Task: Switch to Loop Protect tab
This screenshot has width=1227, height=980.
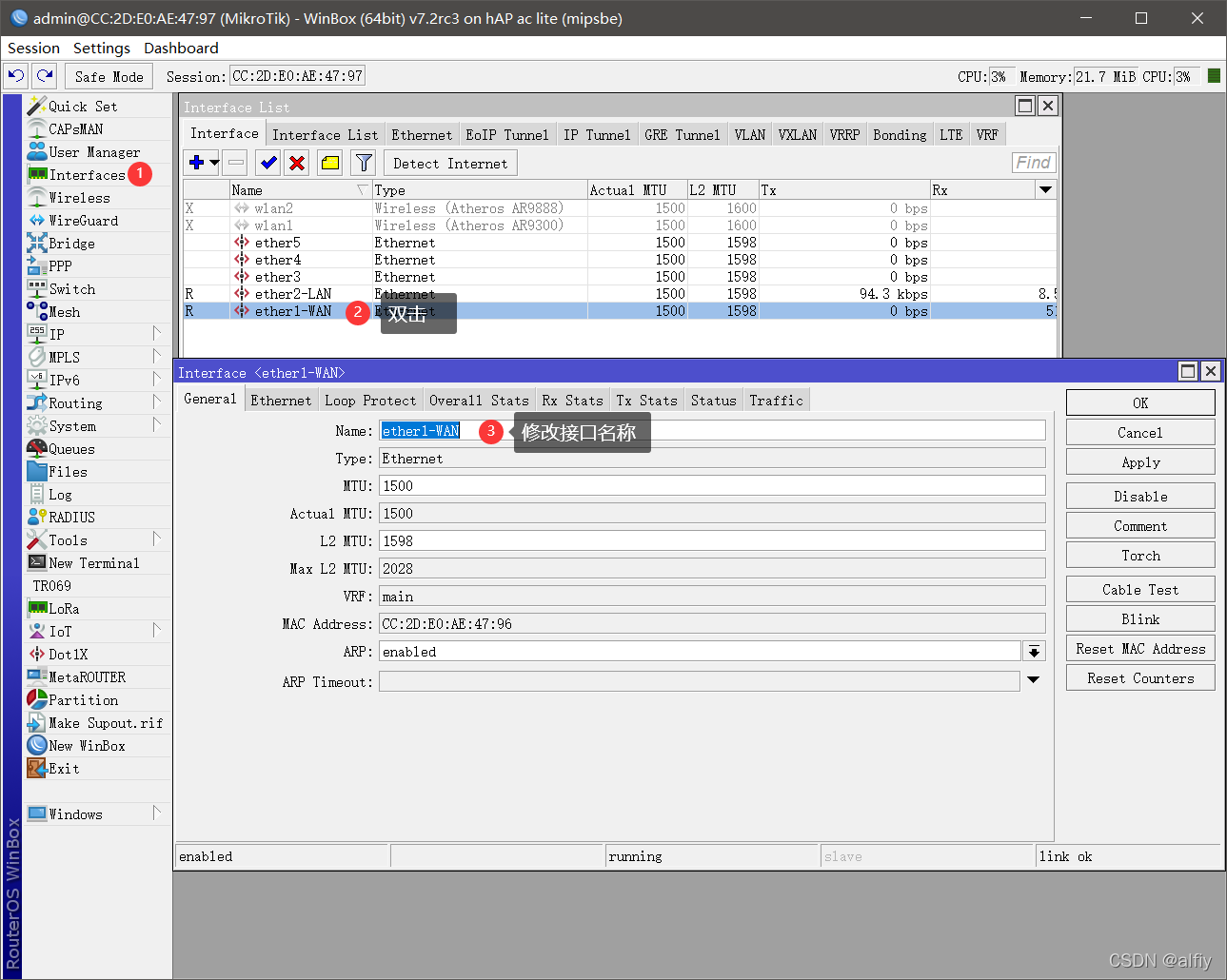Action: (370, 400)
